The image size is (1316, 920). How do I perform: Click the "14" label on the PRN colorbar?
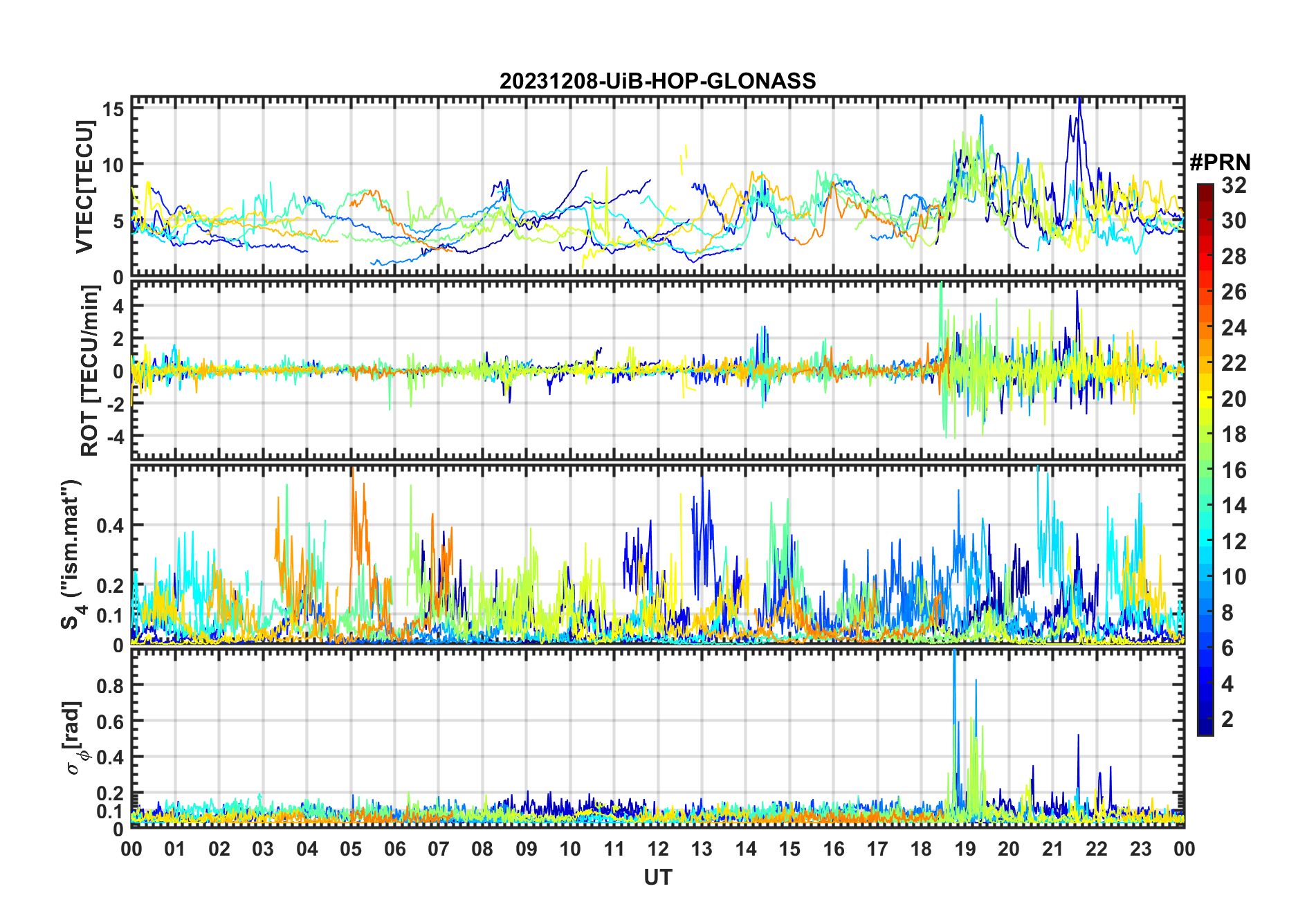1234,506
